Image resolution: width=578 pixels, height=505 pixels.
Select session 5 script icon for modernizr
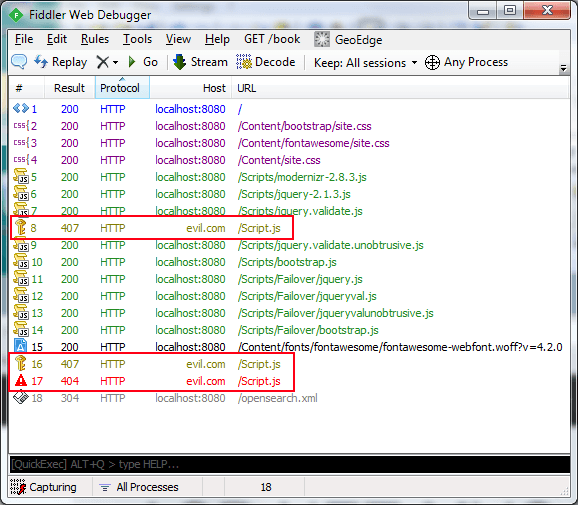coord(21,177)
